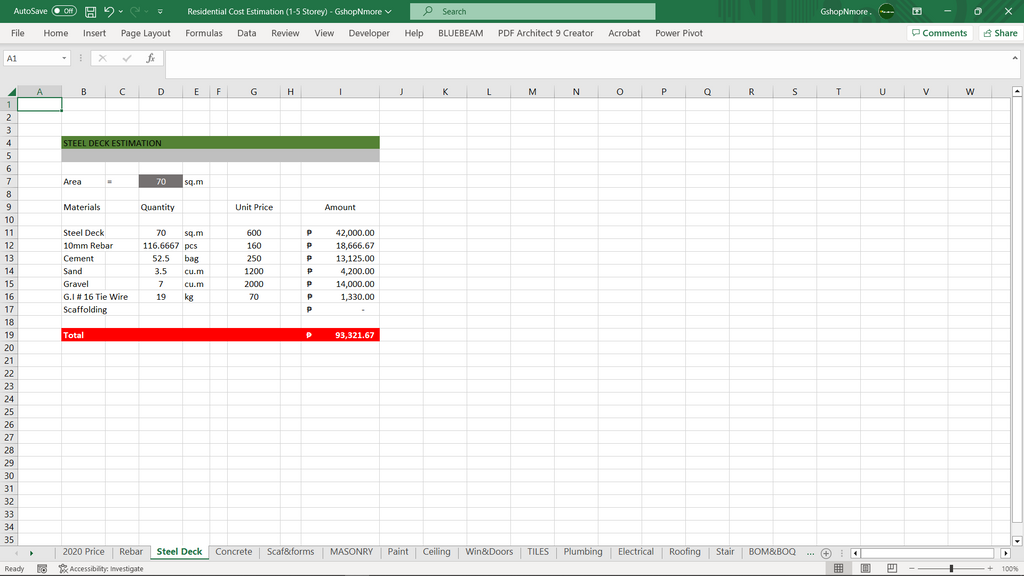1024x576 pixels.
Task: Open the Concrete sheet tab
Action: click(x=233, y=552)
